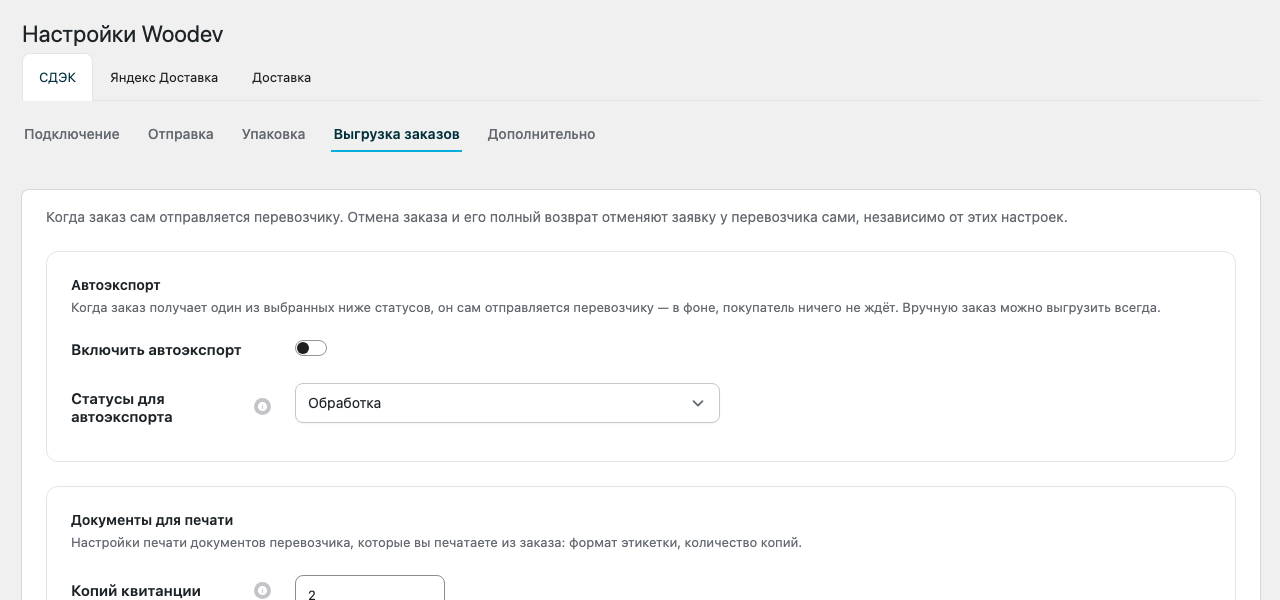Select the Выгрузка заказов section
Viewport: 1280px width, 600px height.
pyautogui.click(x=397, y=134)
